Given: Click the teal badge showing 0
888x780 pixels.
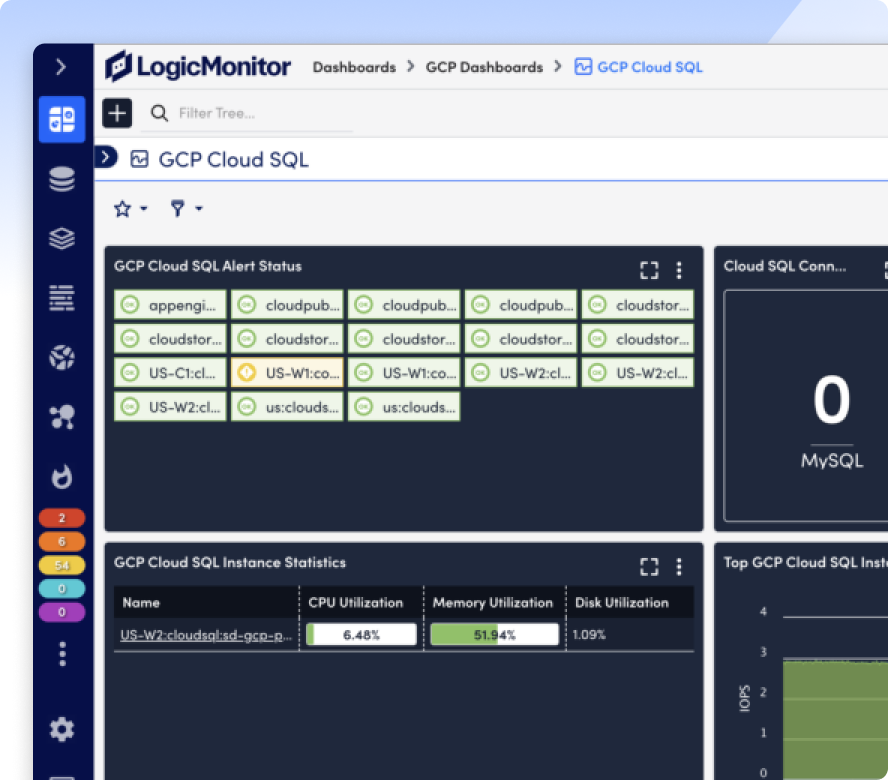Looking at the screenshot, I should click(62, 589).
